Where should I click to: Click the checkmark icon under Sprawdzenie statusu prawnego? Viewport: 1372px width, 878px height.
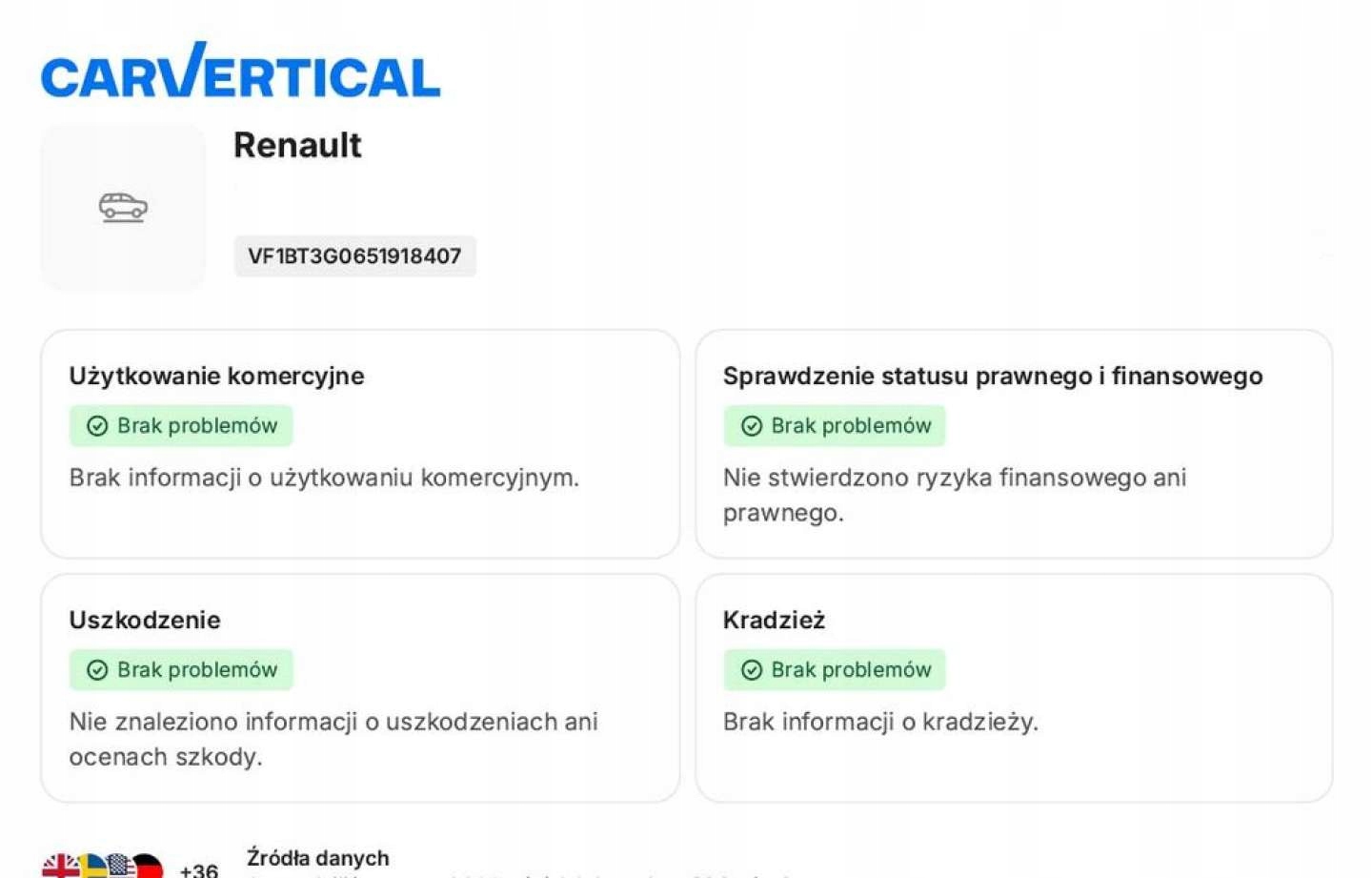click(752, 426)
